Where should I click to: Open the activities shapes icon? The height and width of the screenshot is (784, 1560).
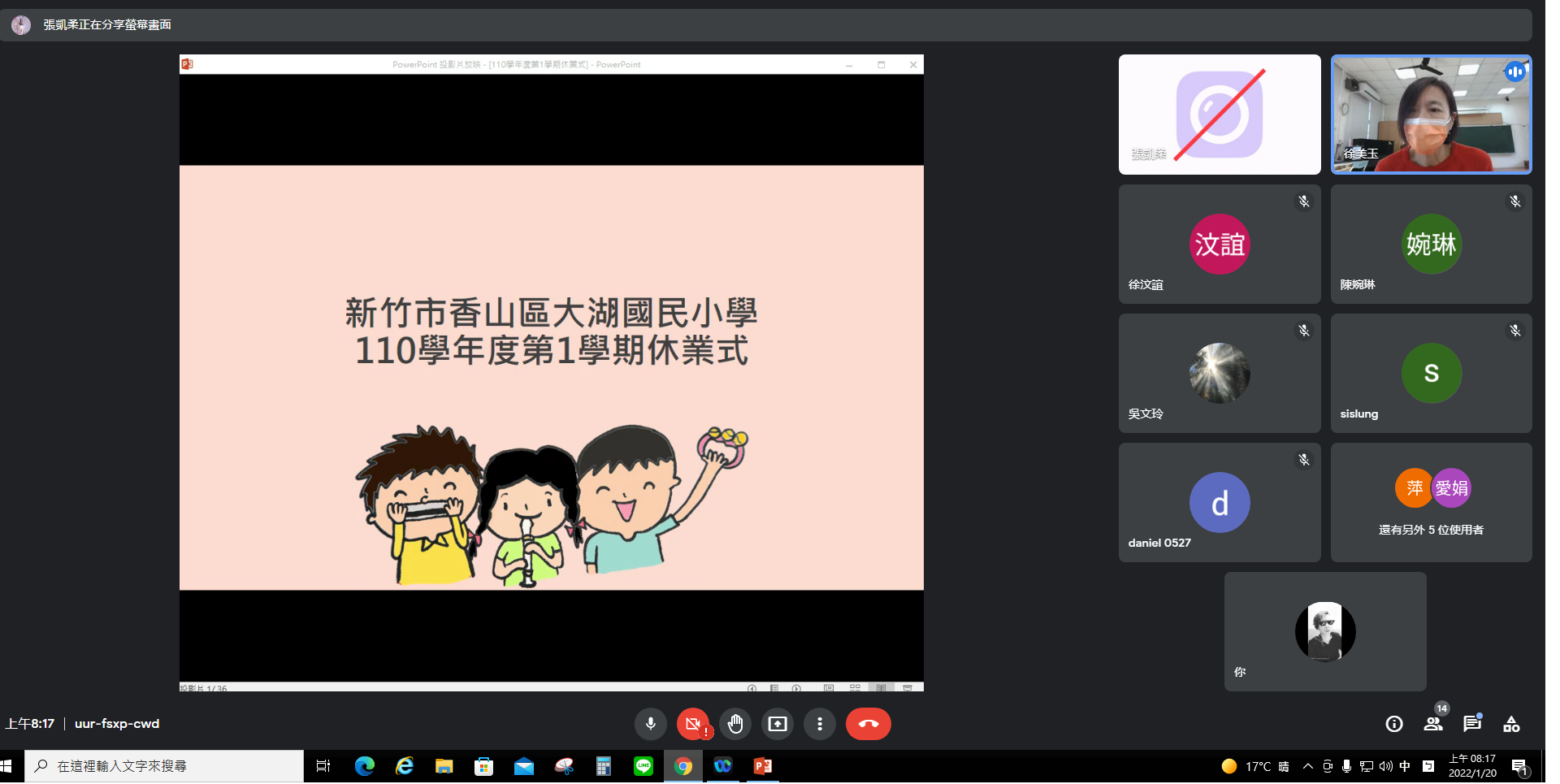tap(1511, 724)
